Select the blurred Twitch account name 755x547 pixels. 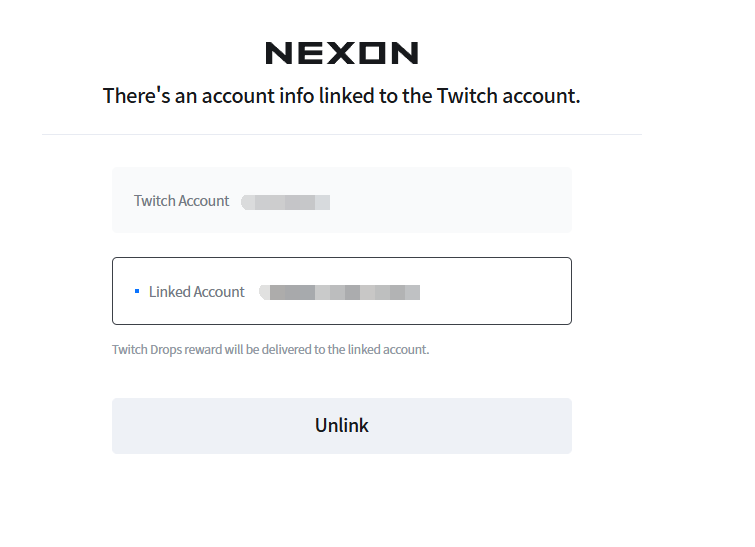coord(286,202)
